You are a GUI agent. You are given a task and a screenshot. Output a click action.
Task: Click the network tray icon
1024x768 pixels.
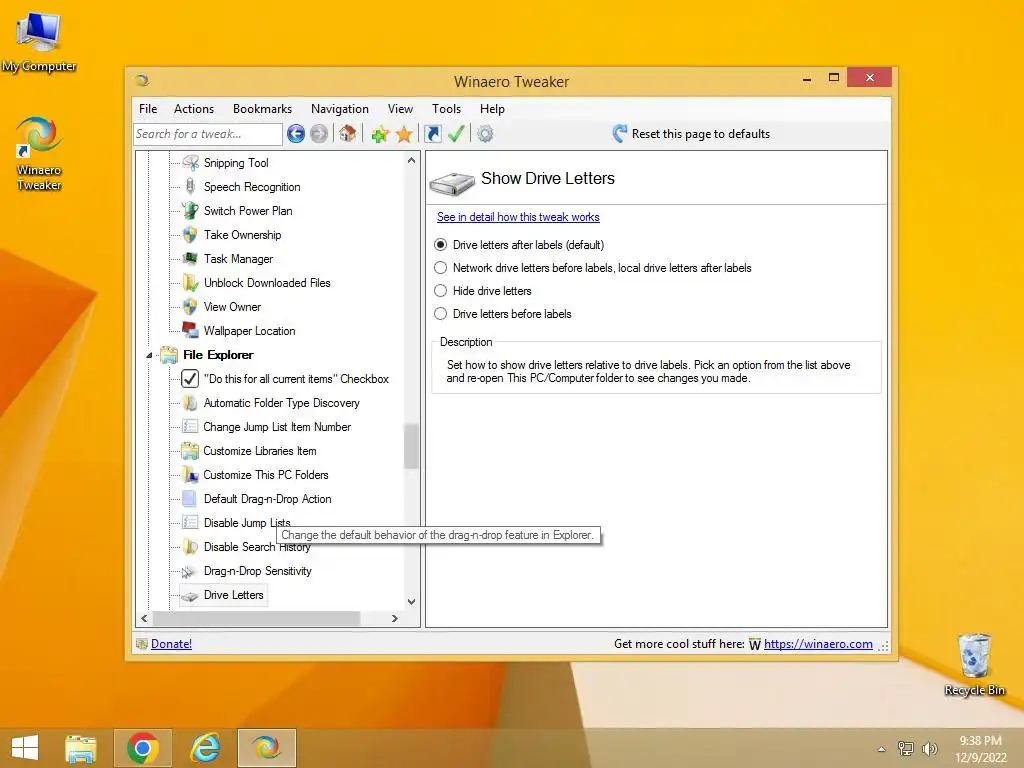(x=906, y=748)
